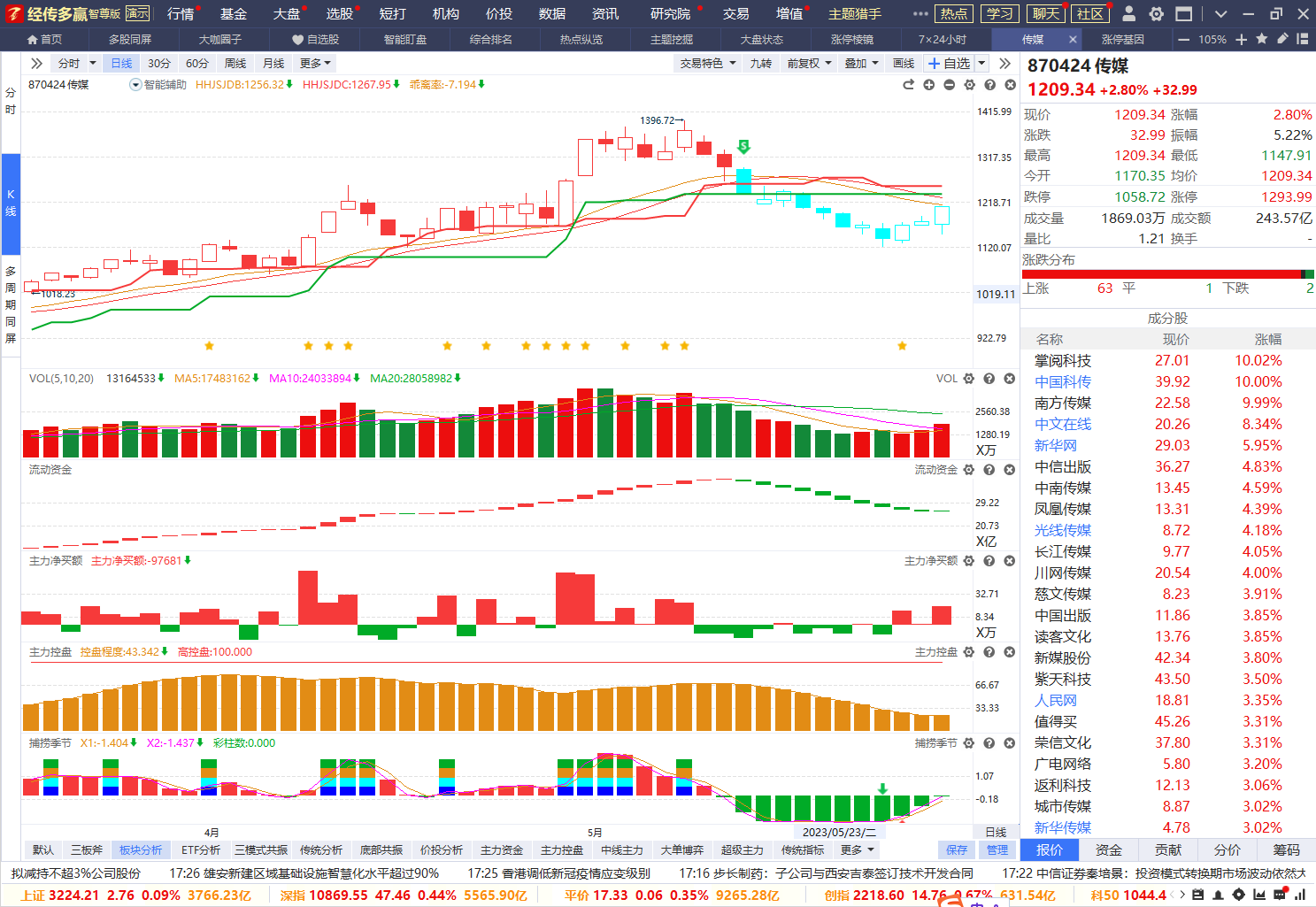Open settings gear in title bar
This screenshot has width=1316, height=907.
pyautogui.click(x=1156, y=13)
